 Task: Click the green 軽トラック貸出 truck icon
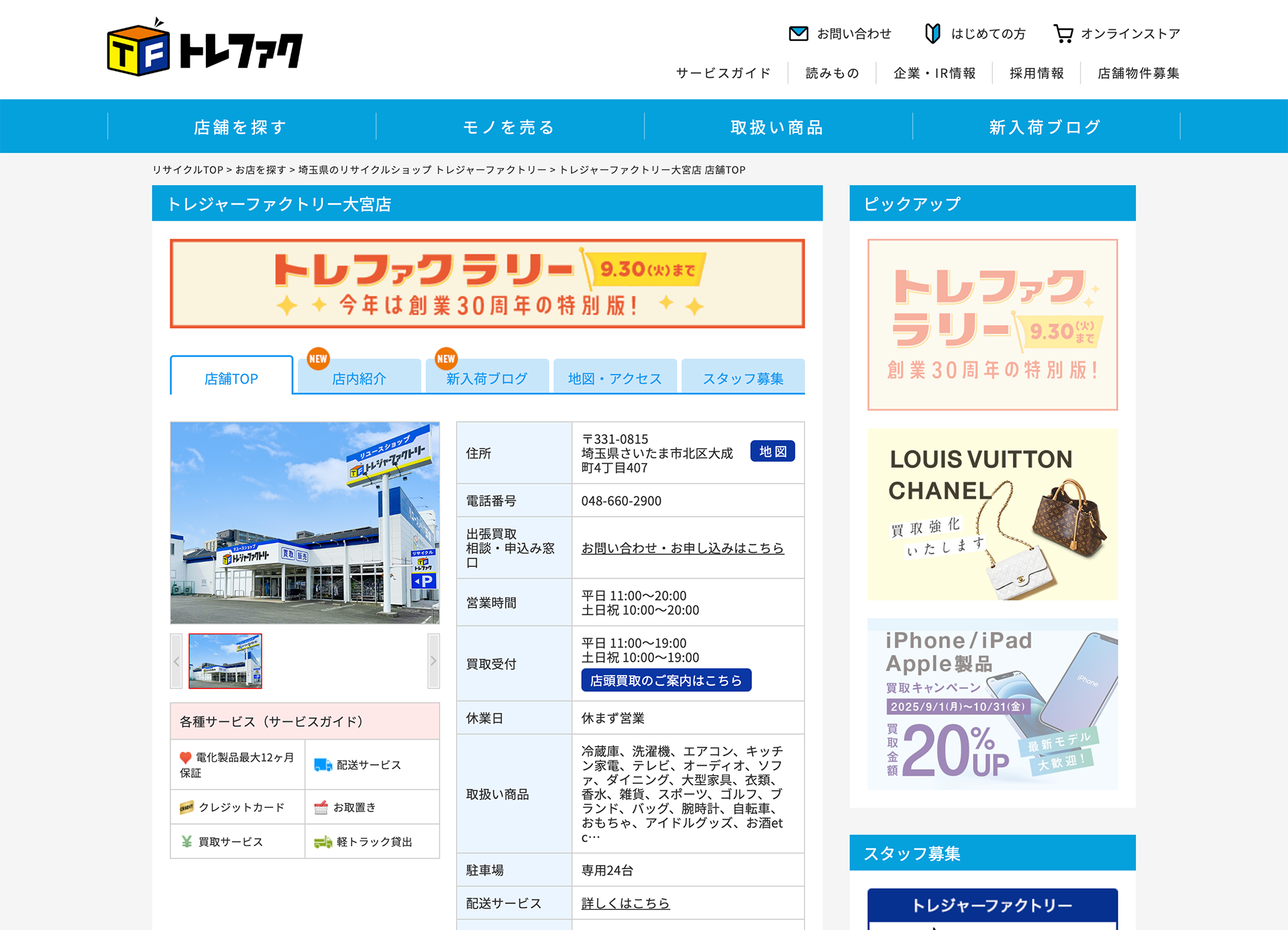click(x=323, y=842)
